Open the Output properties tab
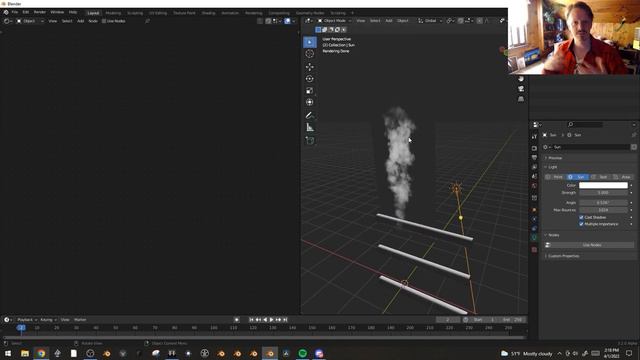 tap(534, 158)
